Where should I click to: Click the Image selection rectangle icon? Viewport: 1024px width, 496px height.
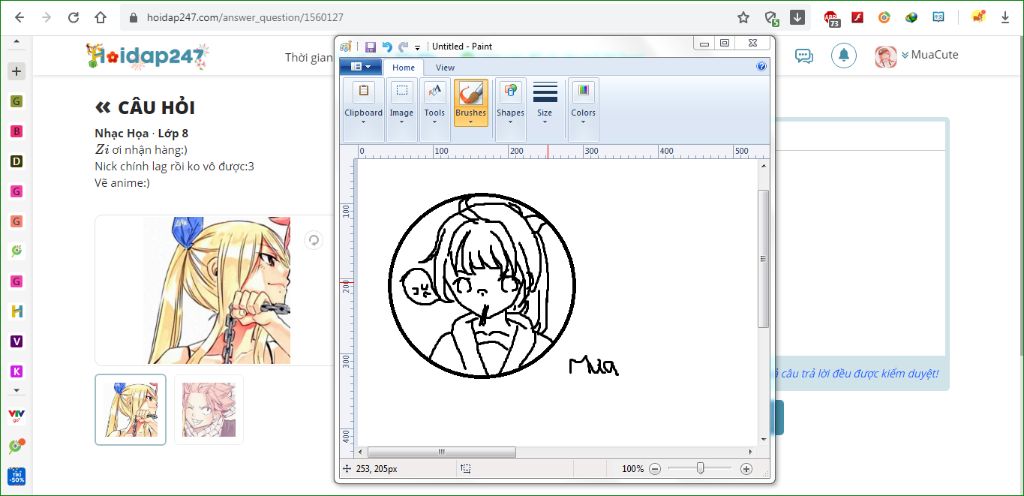[402, 91]
